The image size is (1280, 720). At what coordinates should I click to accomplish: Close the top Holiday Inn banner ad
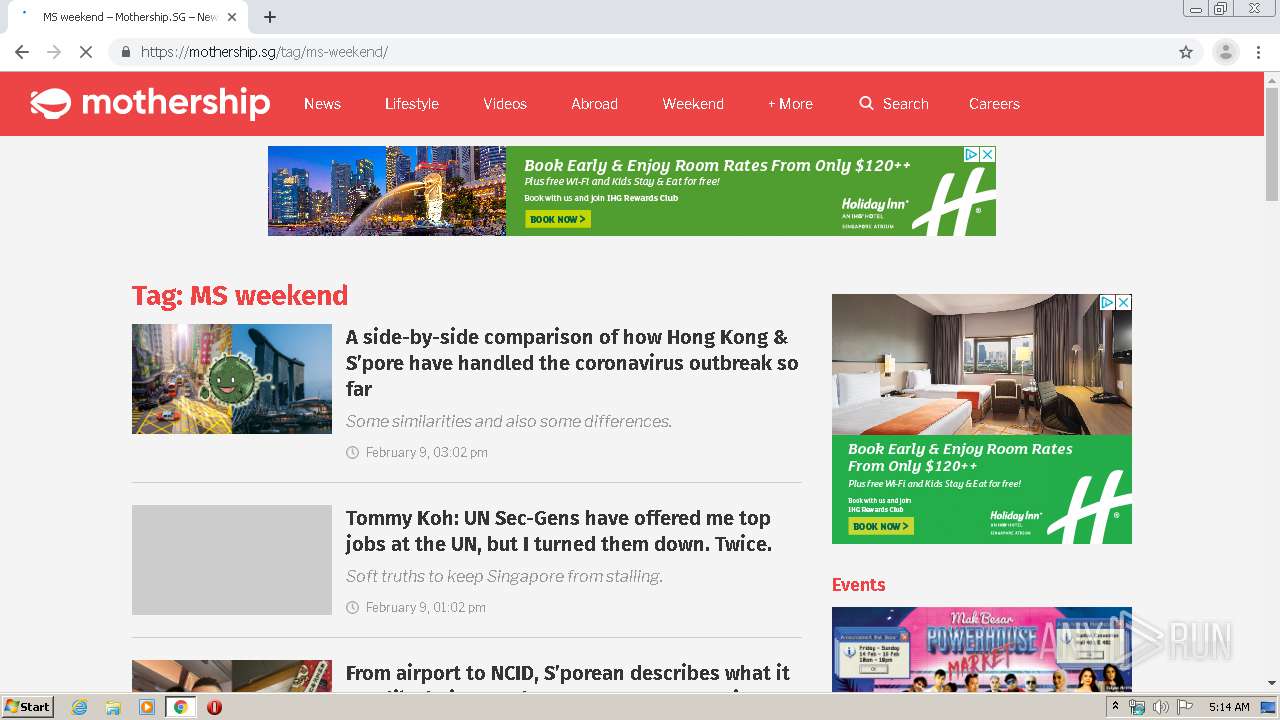click(987, 154)
